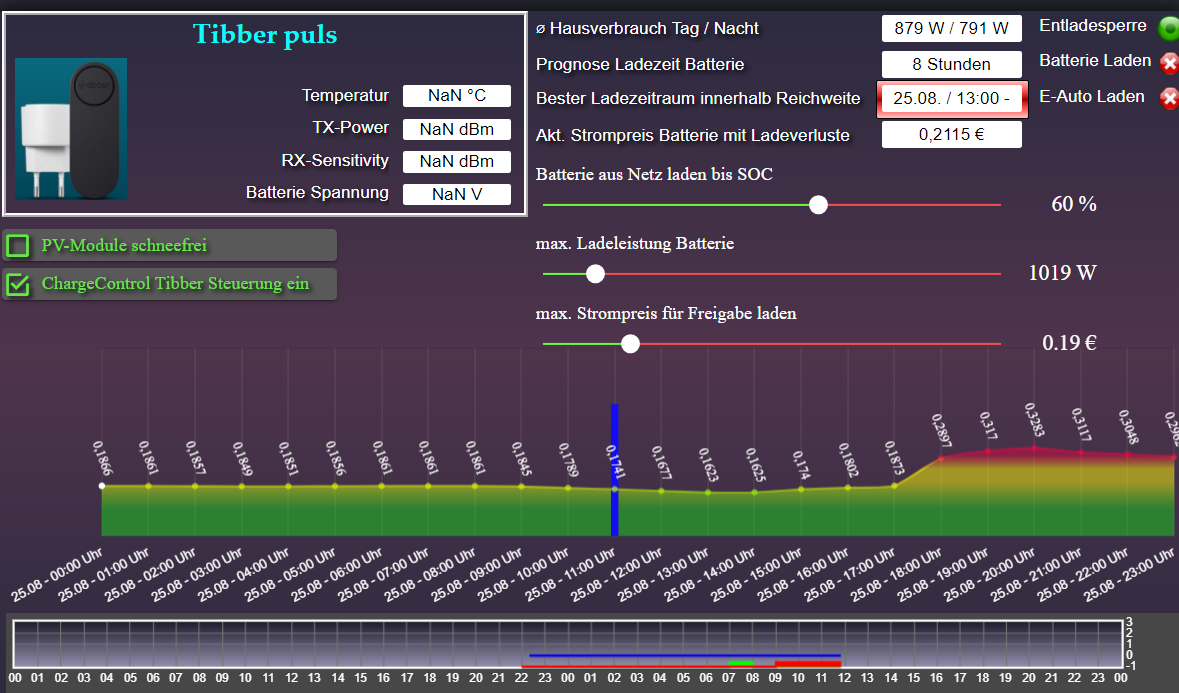This screenshot has width=1179, height=693.
Task: Click the 0.1789 price label on the chart
Action: click(x=568, y=459)
